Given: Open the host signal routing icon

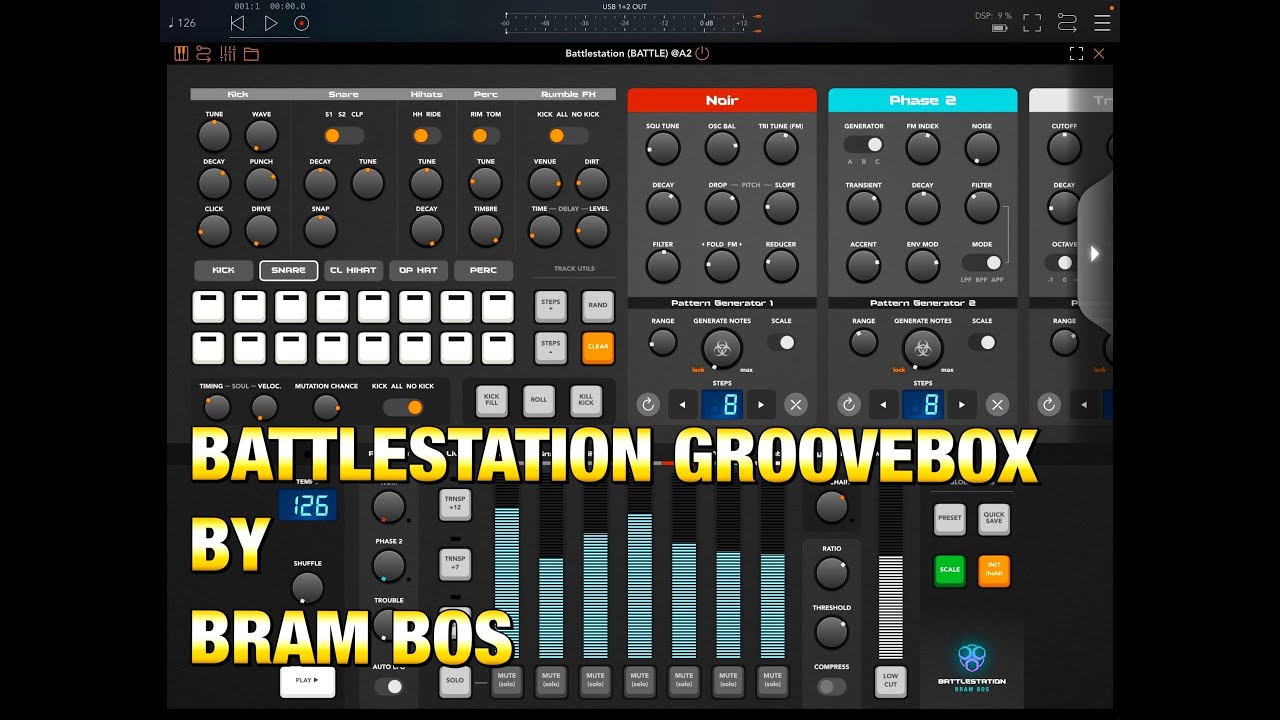Looking at the screenshot, I should [x=1067, y=22].
